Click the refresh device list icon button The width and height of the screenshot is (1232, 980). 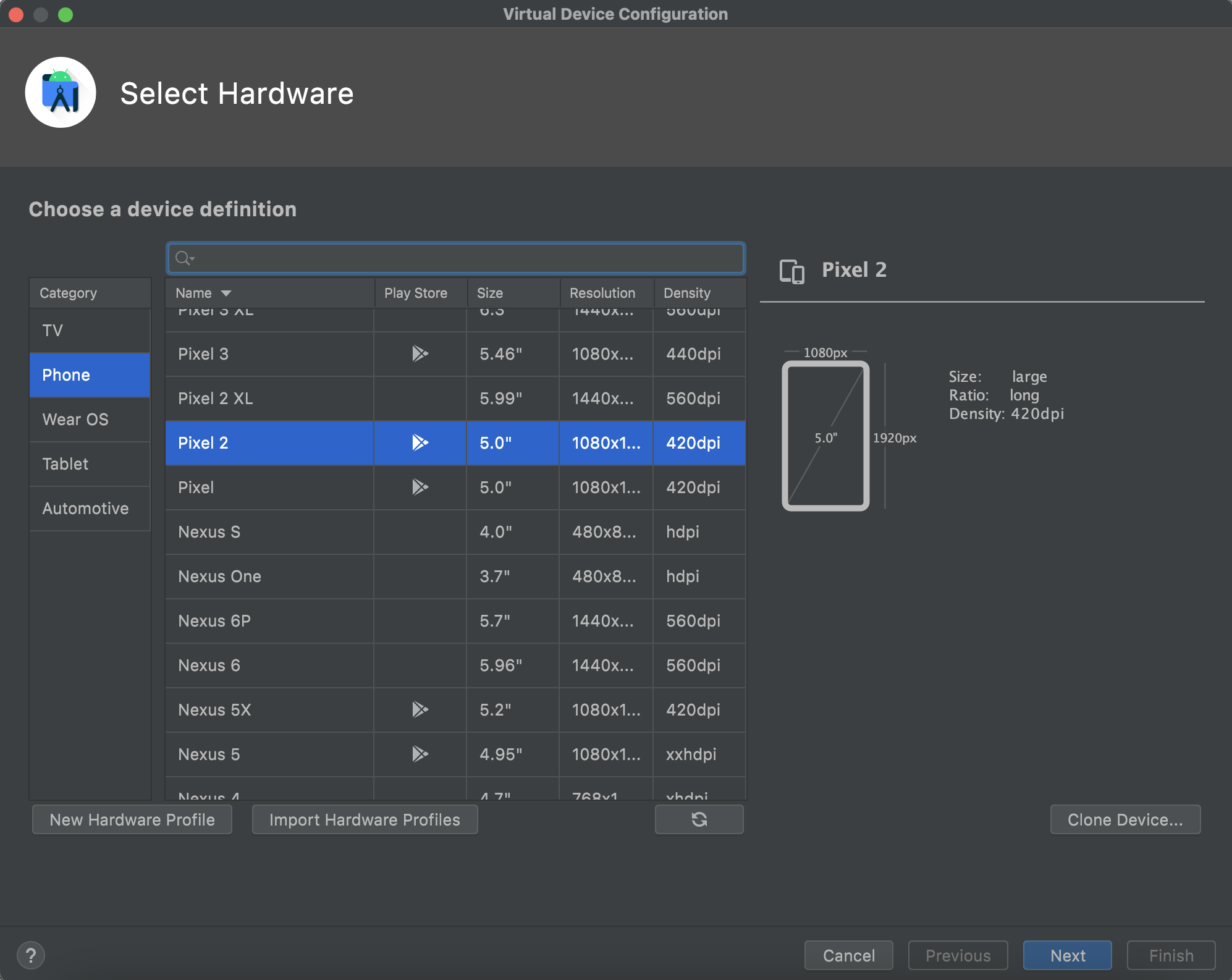(699, 819)
